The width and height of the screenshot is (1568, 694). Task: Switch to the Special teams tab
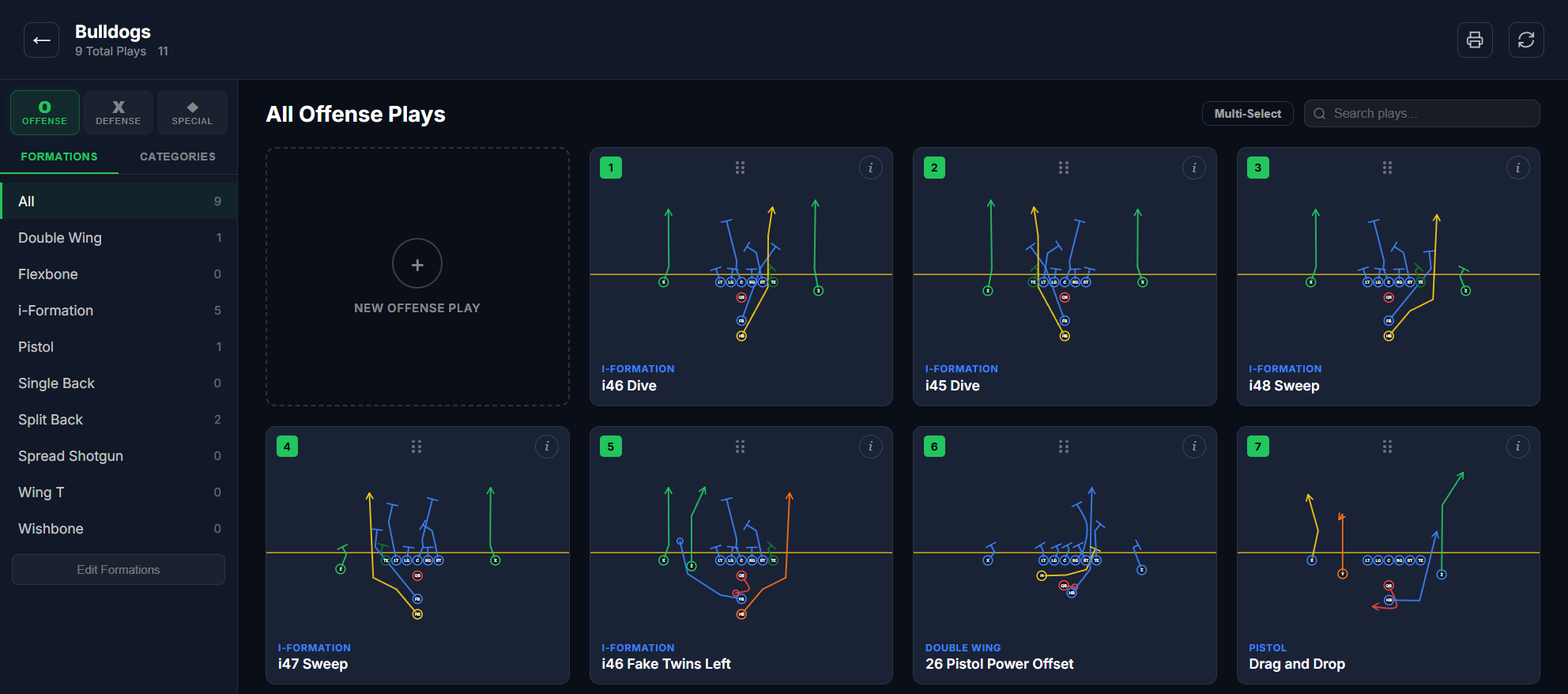pos(192,112)
